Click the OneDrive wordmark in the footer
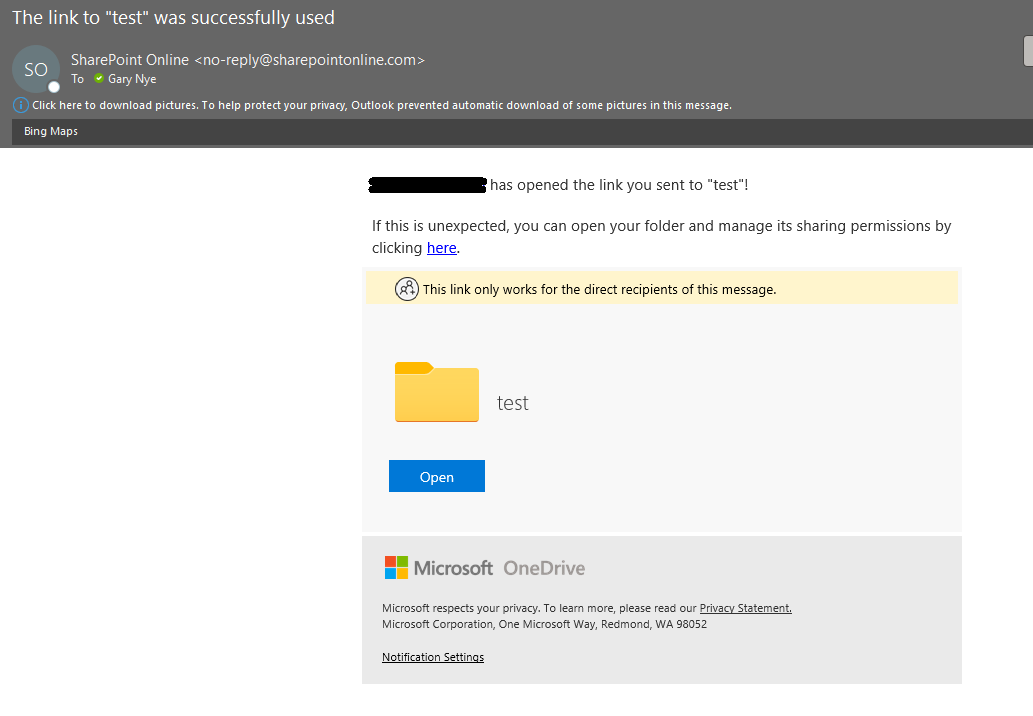 click(544, 568)
